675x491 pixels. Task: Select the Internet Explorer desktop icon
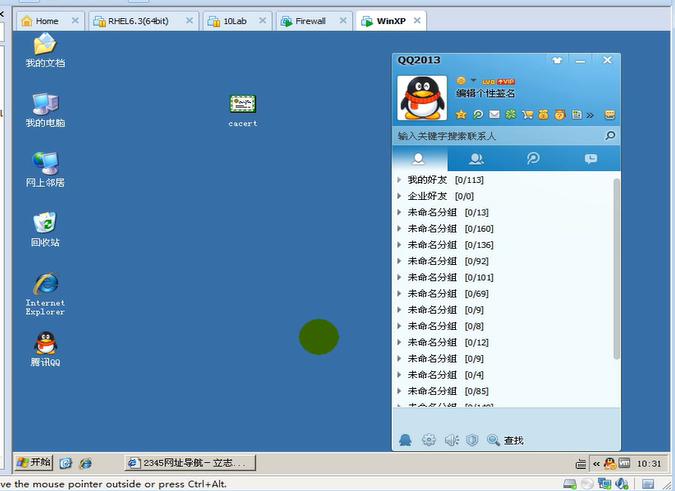(45, 294)
